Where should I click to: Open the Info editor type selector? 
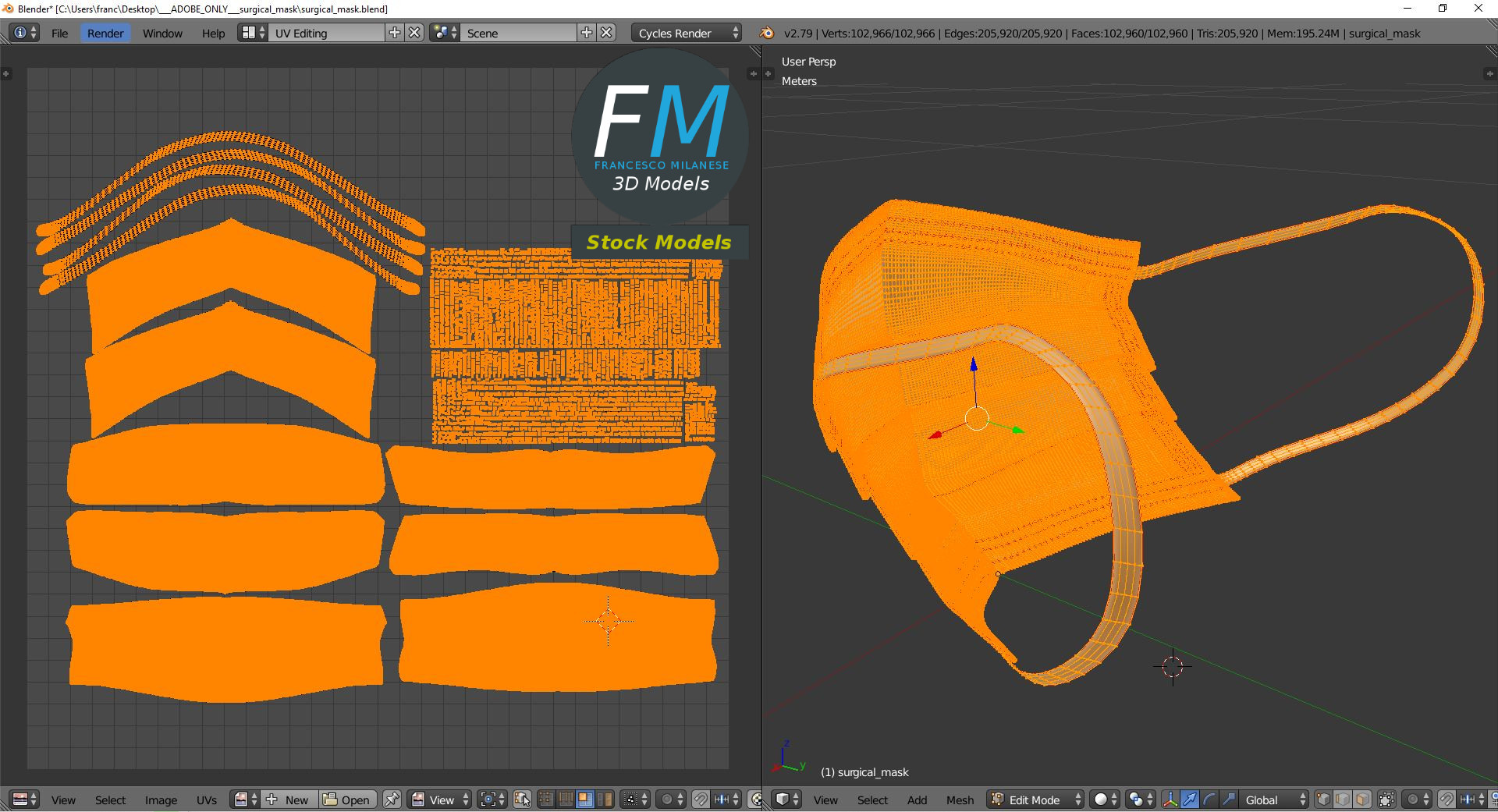[24, 33]
